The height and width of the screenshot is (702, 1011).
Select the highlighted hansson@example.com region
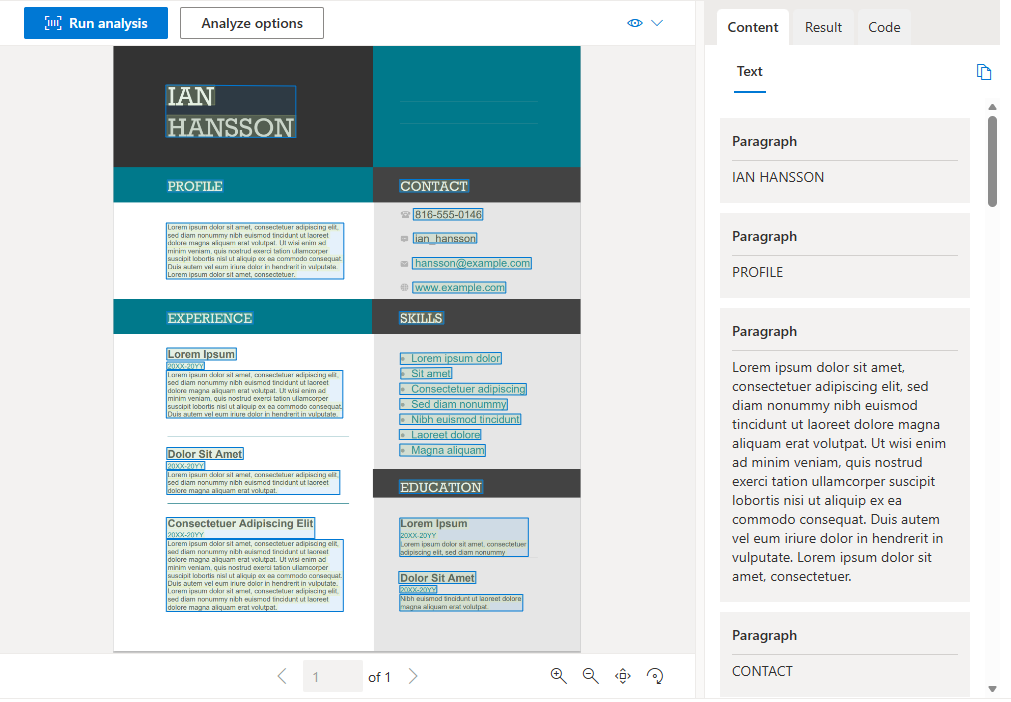point(471,263)
